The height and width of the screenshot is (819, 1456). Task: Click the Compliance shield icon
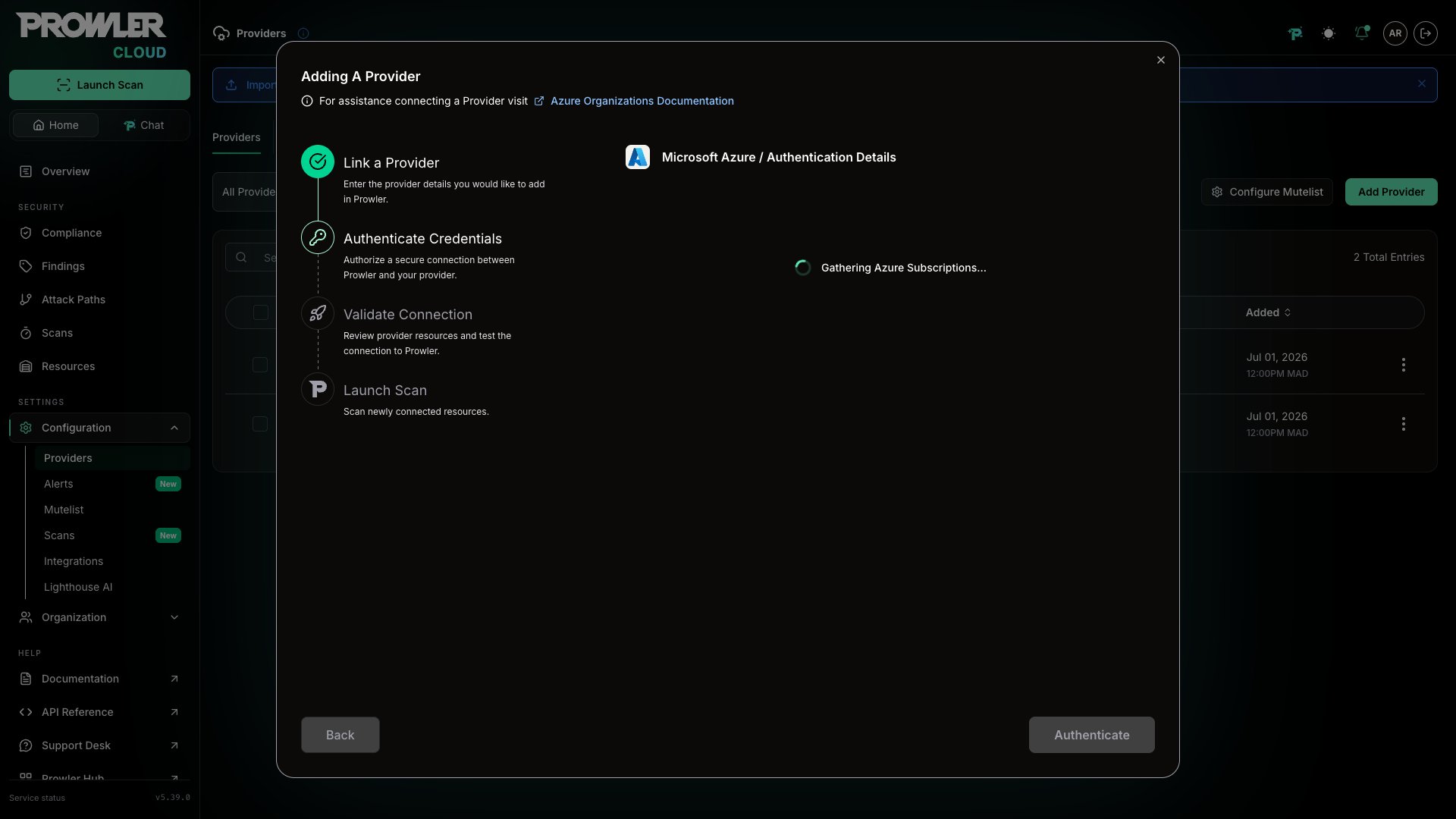(x=26, y=233)
